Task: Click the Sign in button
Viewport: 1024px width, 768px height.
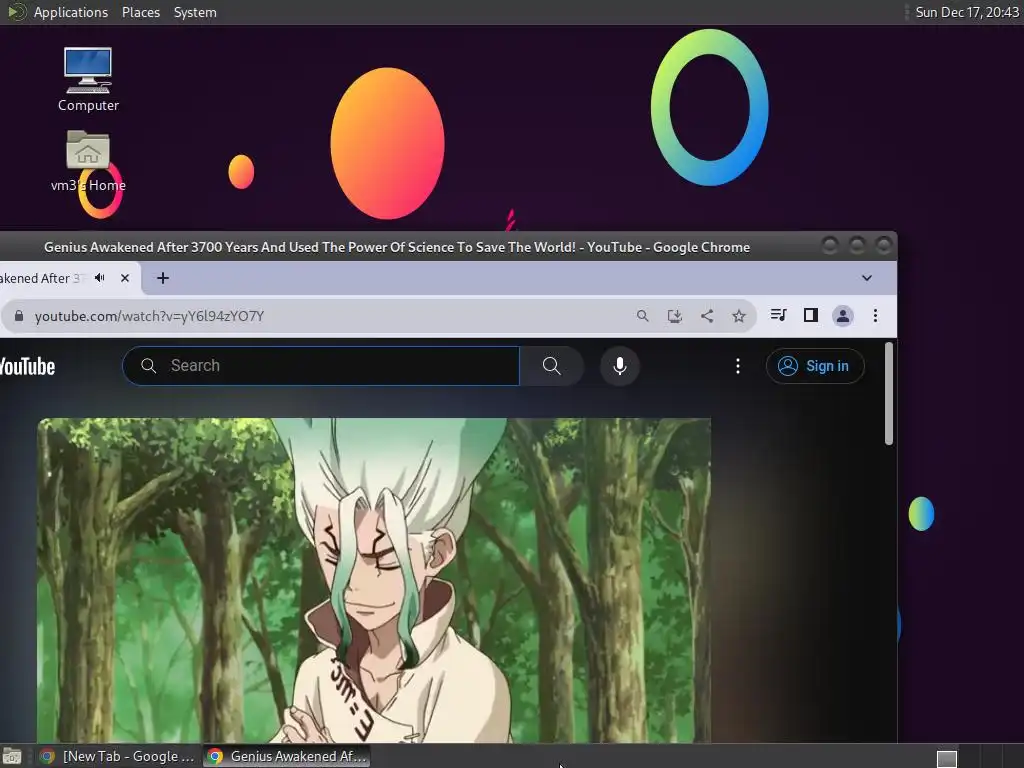Action: 815,366
